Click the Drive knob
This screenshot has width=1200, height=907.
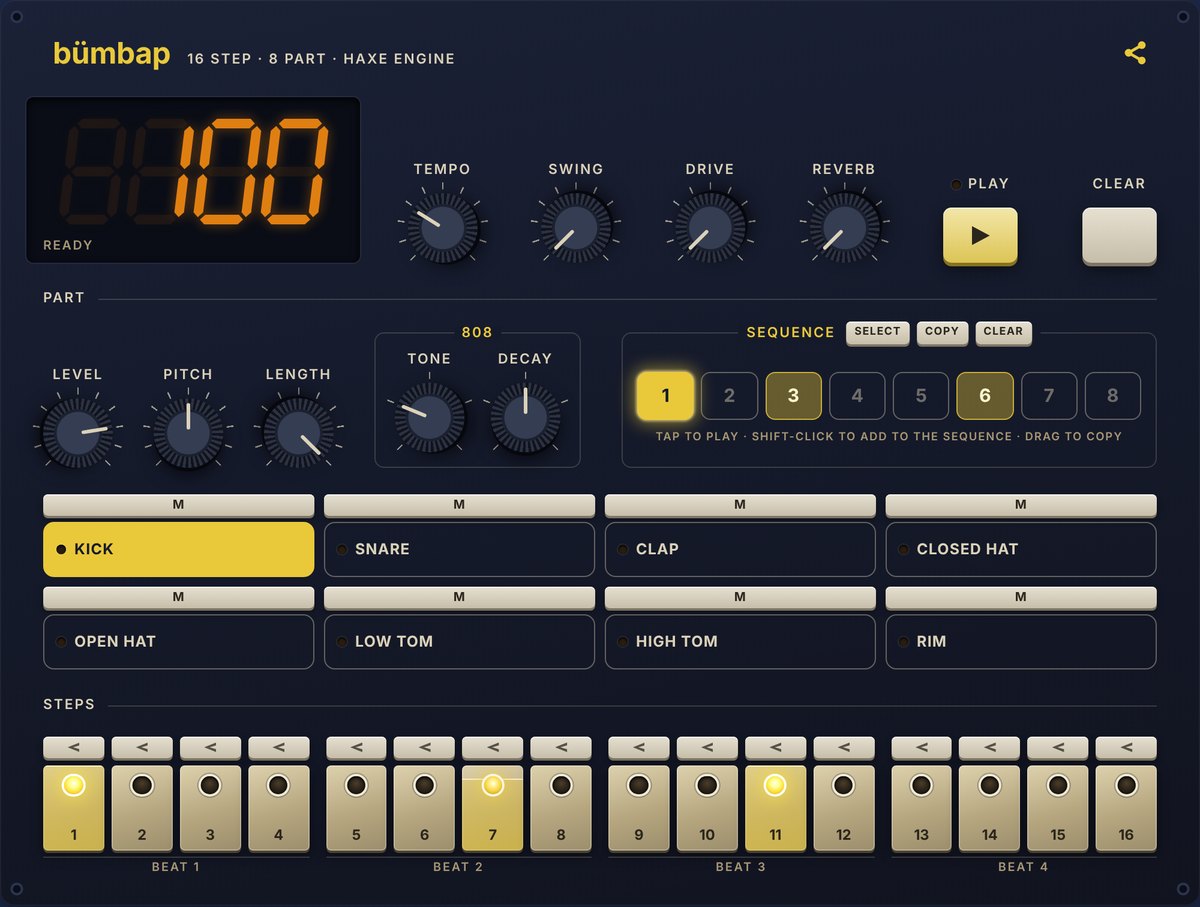pyautogui.click(x=710, y=227)
